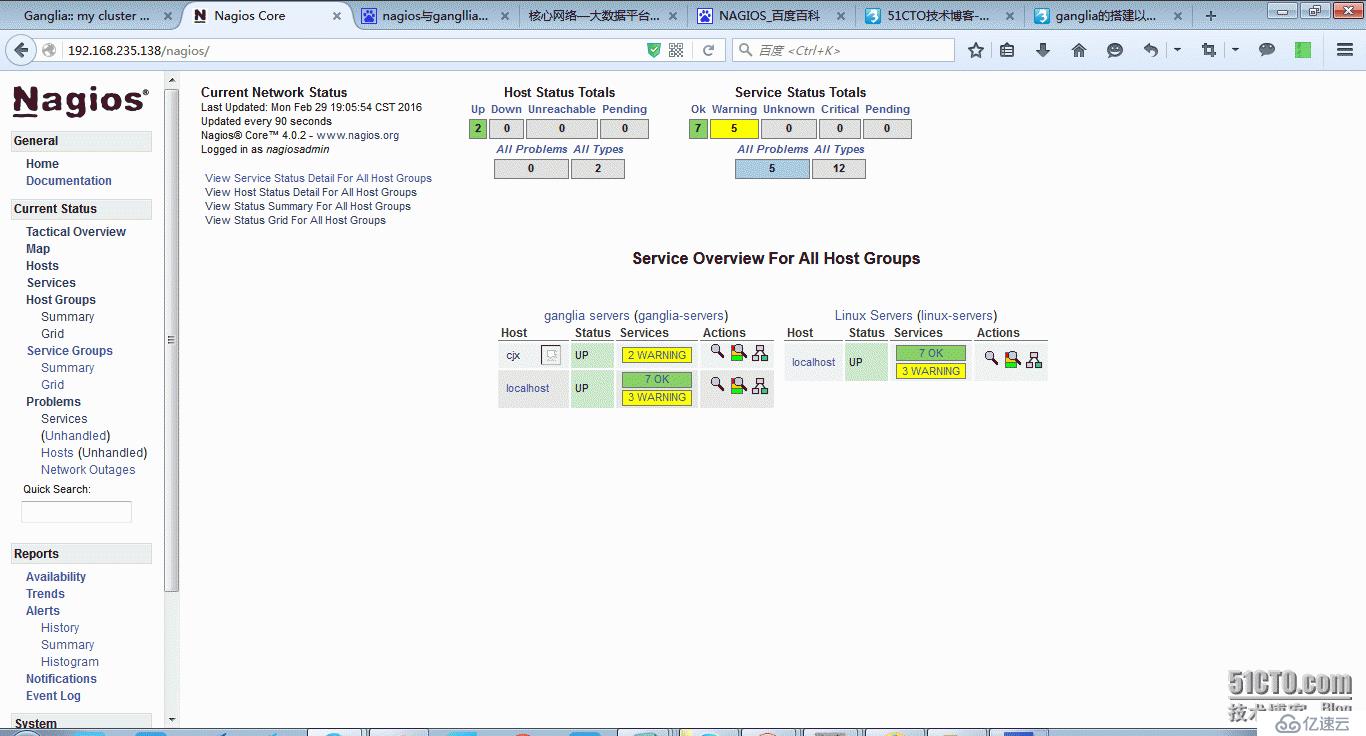Click the 百度 search box in the toolbar
The image size is (1366, 736).
coord(844,50)
